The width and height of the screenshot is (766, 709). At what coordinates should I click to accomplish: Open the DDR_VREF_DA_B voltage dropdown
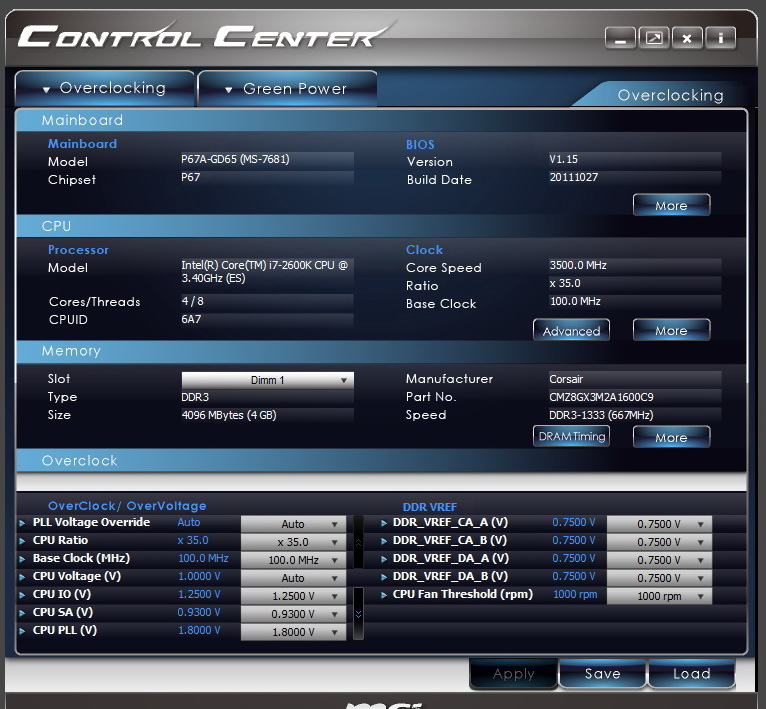(x=659, y=579)
